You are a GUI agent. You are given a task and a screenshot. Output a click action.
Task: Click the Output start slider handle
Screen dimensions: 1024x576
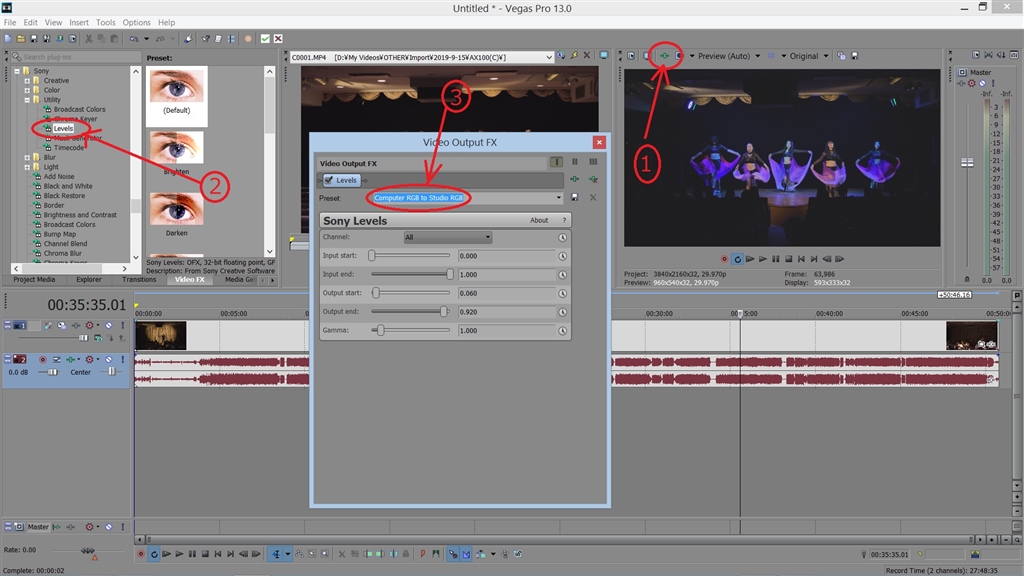click(x=376, y=293)
